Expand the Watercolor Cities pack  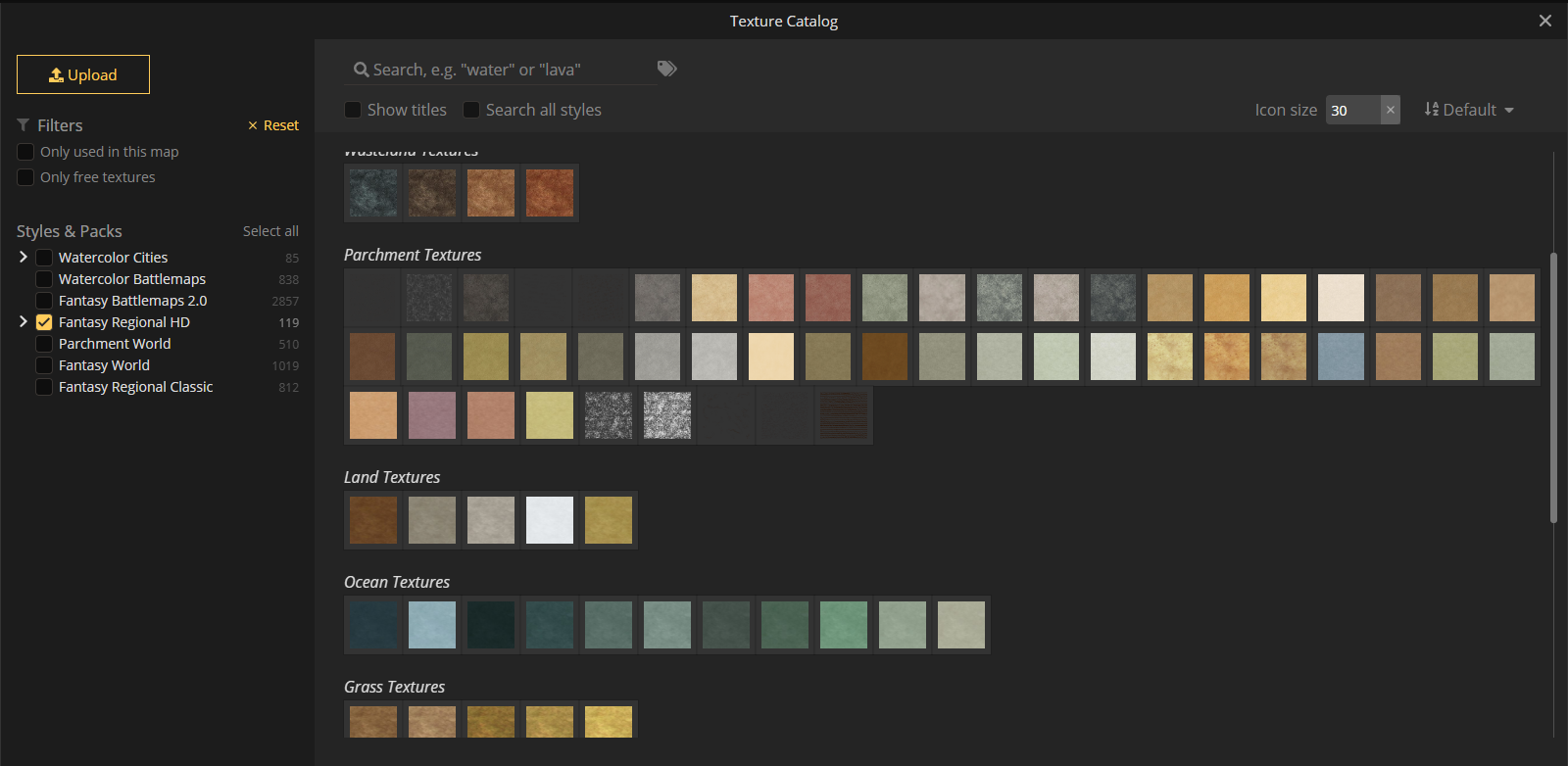(x=24, y=257)
